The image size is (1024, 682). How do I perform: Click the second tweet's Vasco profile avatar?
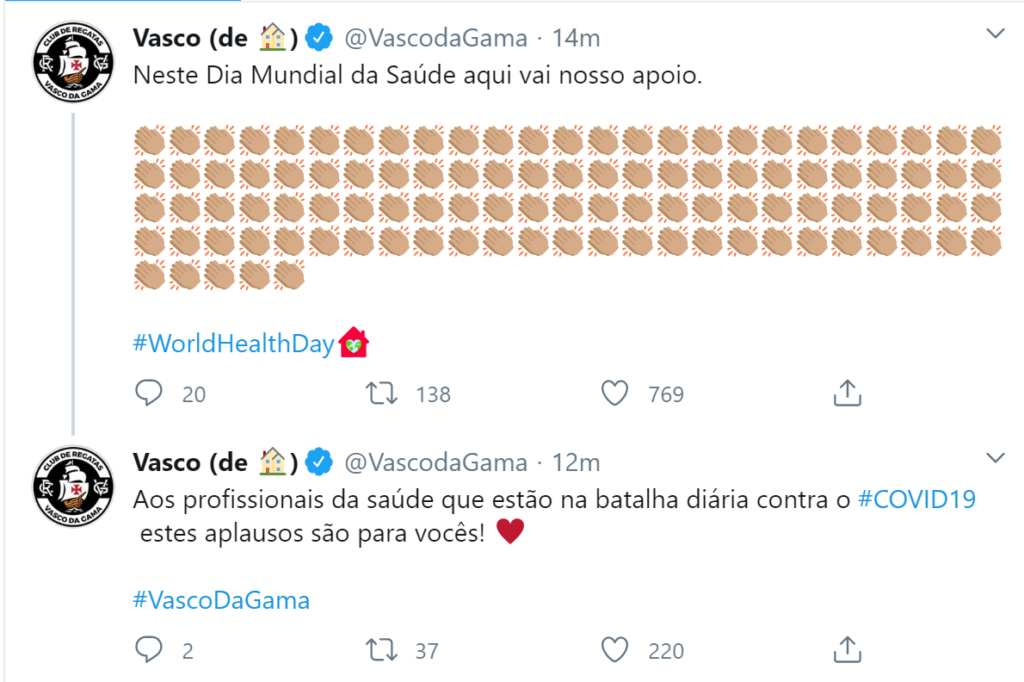pos(72,487)
